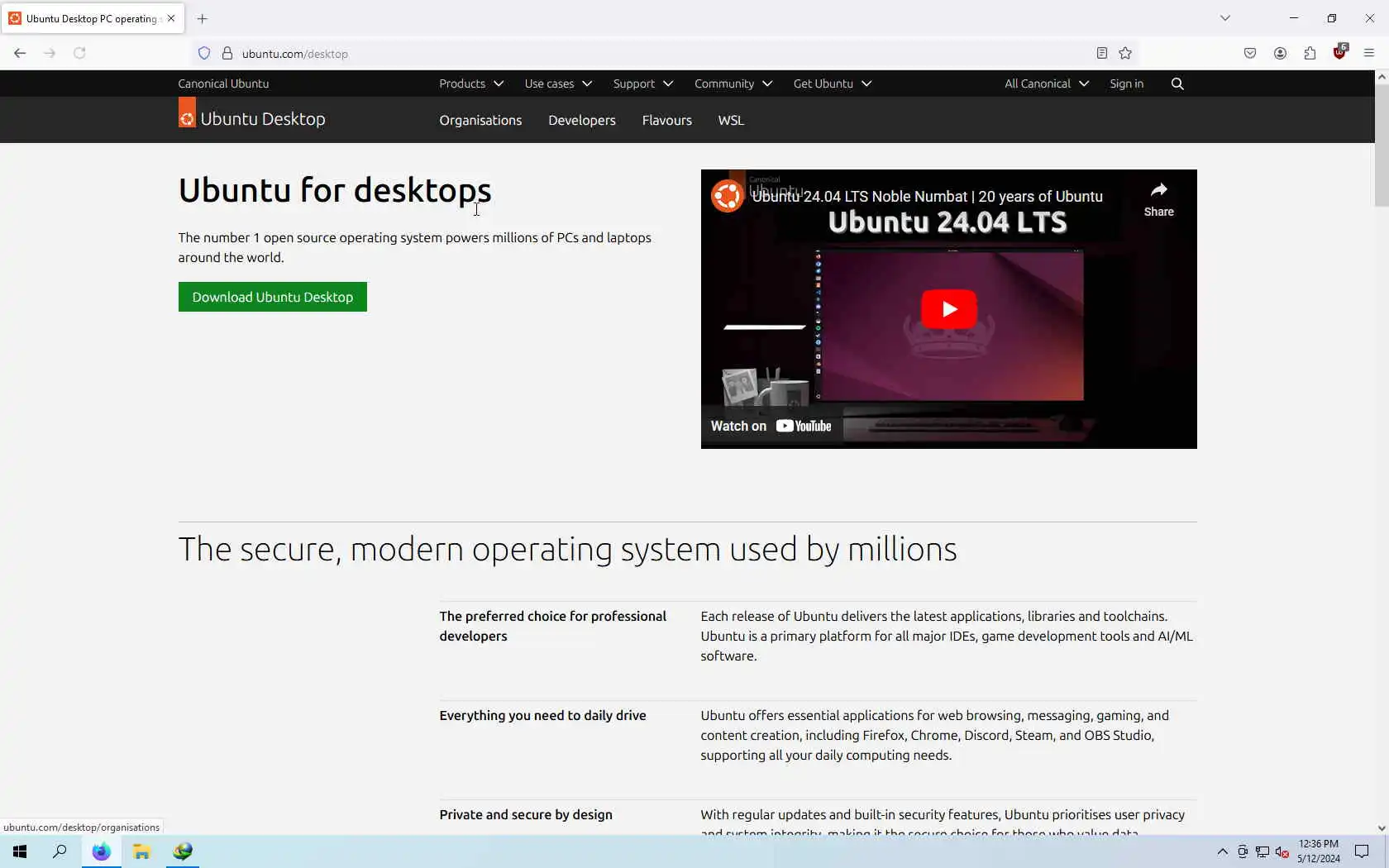The width and height of the screenshot is (1389, 868).
Task: Open Watch on YouTube link
Action: [x=771, y=427]
